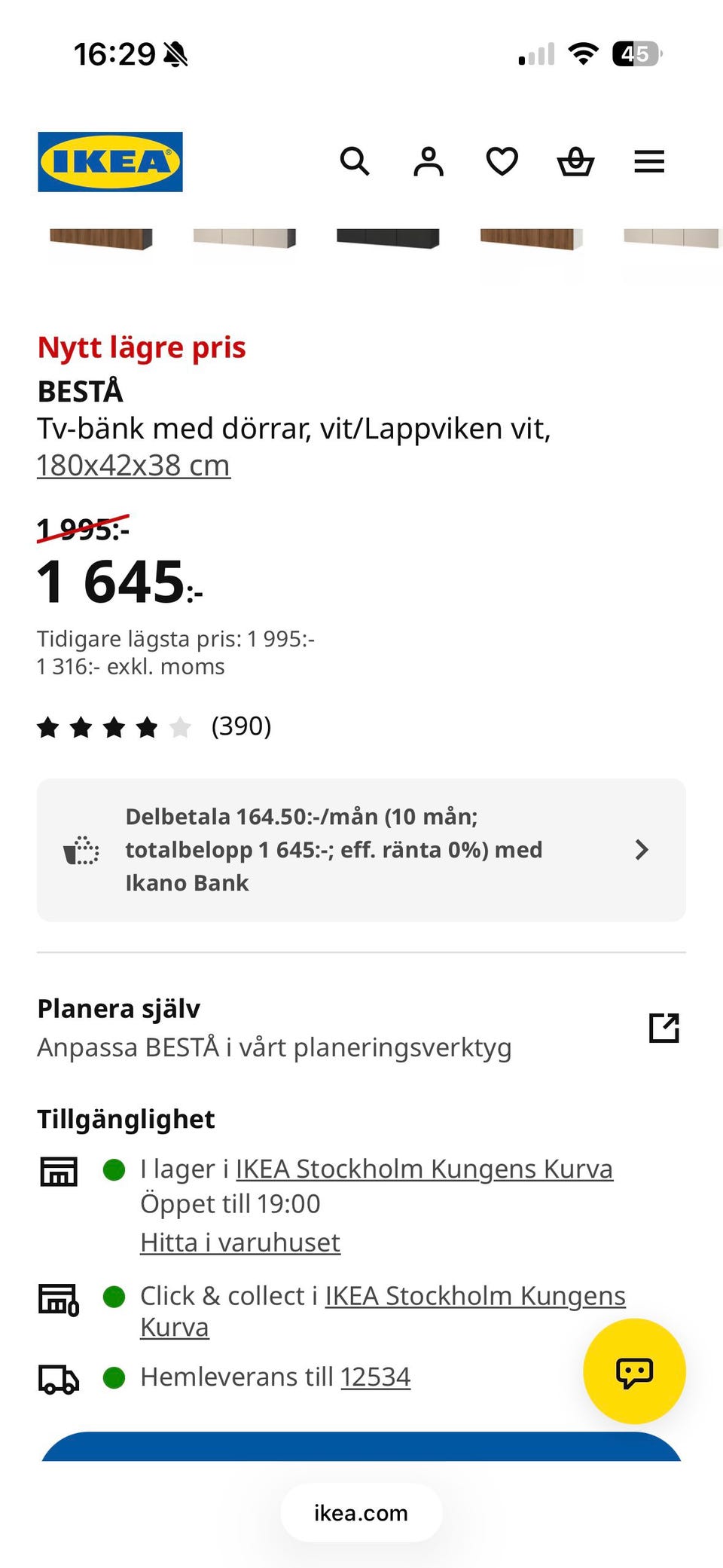Viewport: 723px width, 1568px height.
Task: Open the hamburger menu
Action: coord(649,161)
